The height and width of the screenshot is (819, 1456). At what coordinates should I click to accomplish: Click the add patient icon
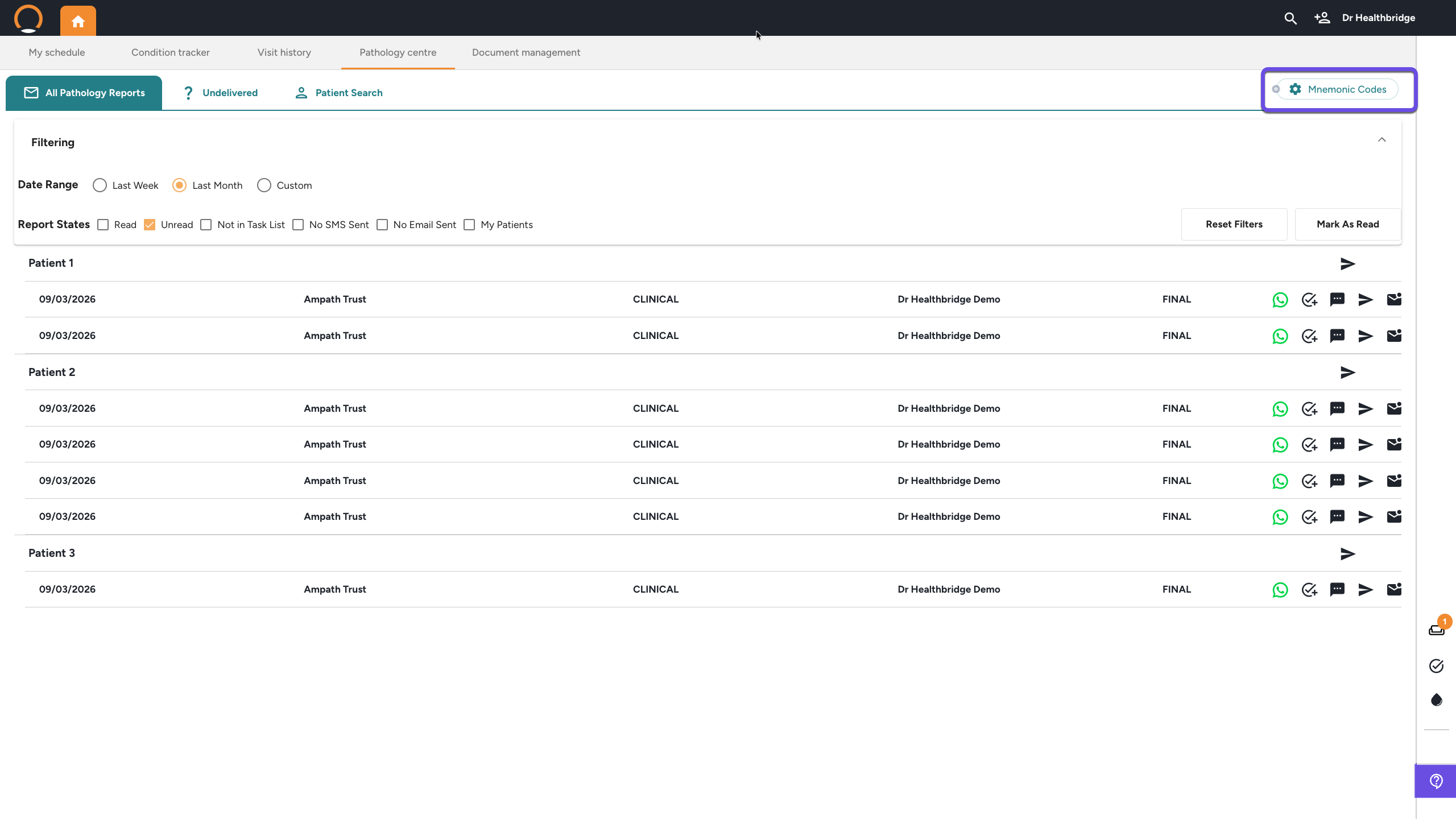[1322, 18]
